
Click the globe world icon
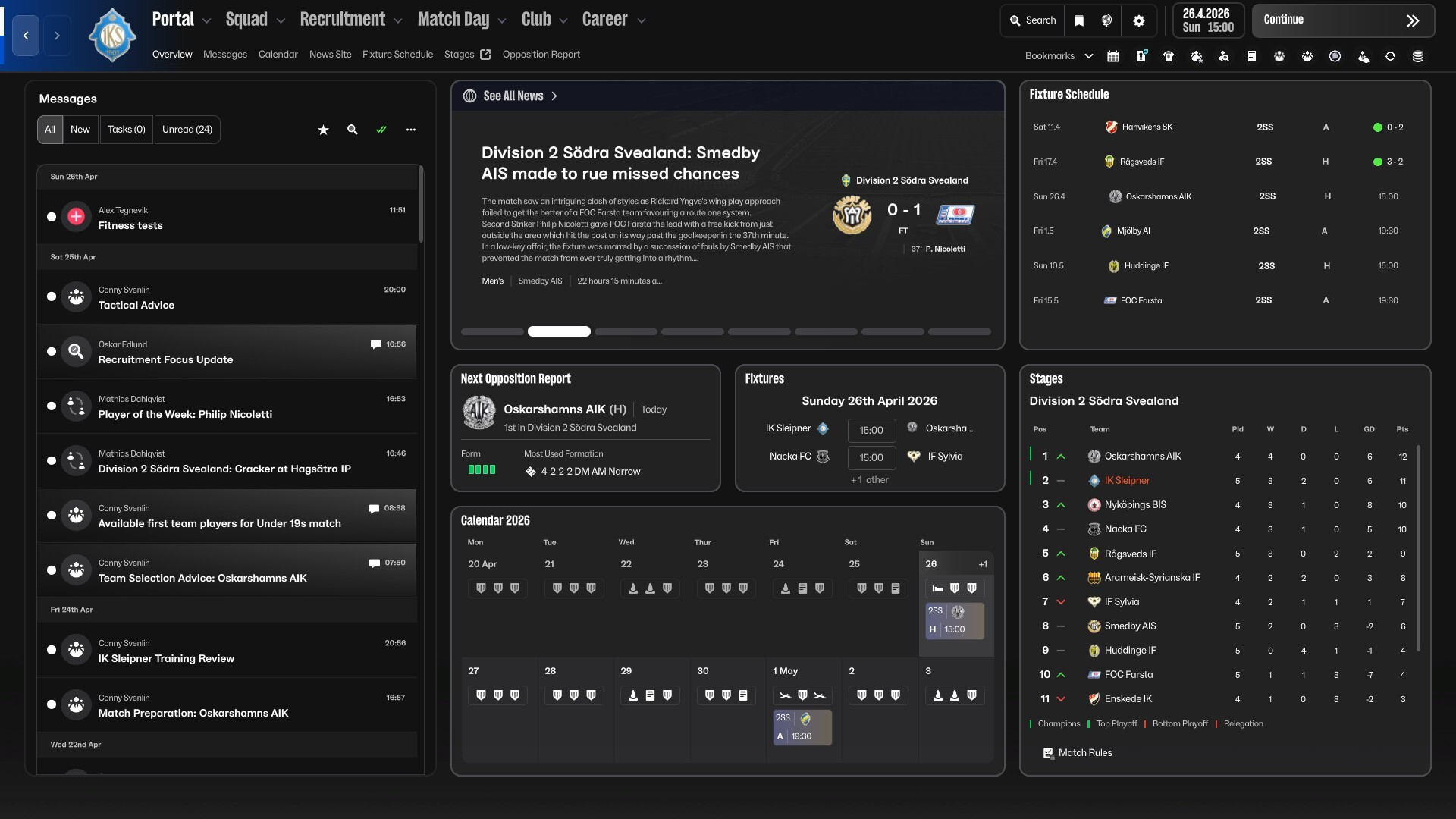pyautogui.click(x=1106, y=20)
